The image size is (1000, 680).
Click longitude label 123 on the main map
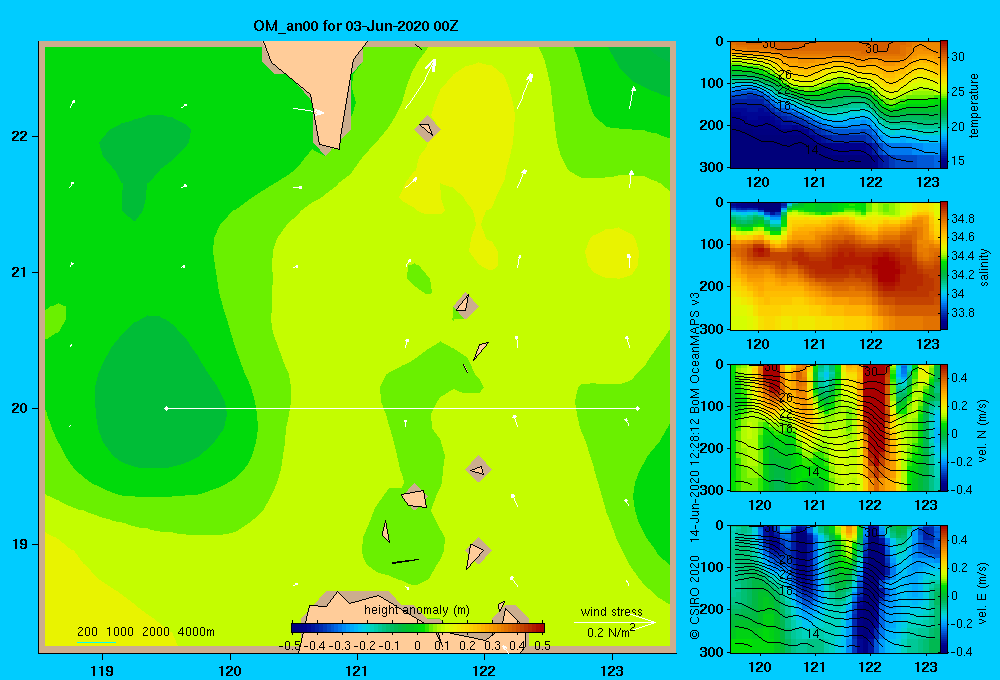pos(612,670)
